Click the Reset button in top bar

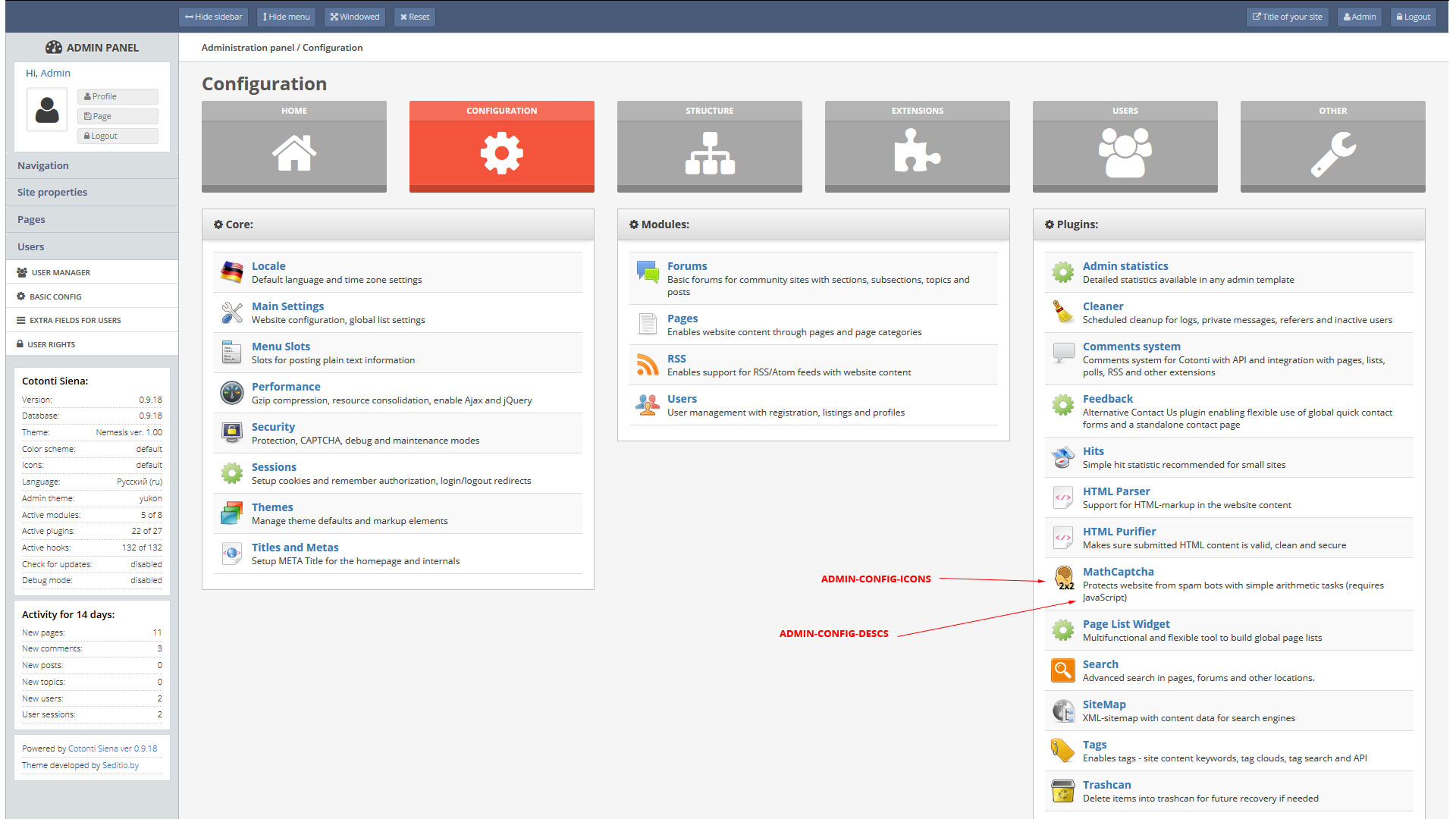(x=415, y=17)
